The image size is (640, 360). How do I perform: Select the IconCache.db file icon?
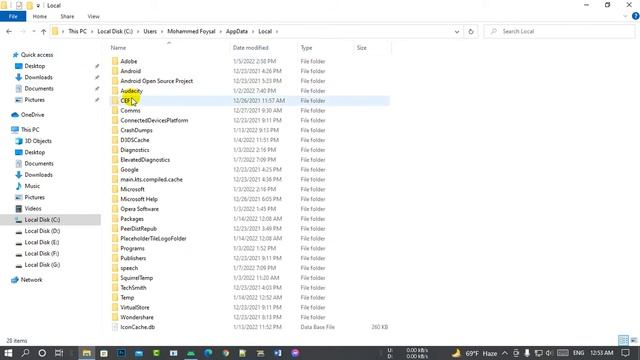click(x=115, y=327)
